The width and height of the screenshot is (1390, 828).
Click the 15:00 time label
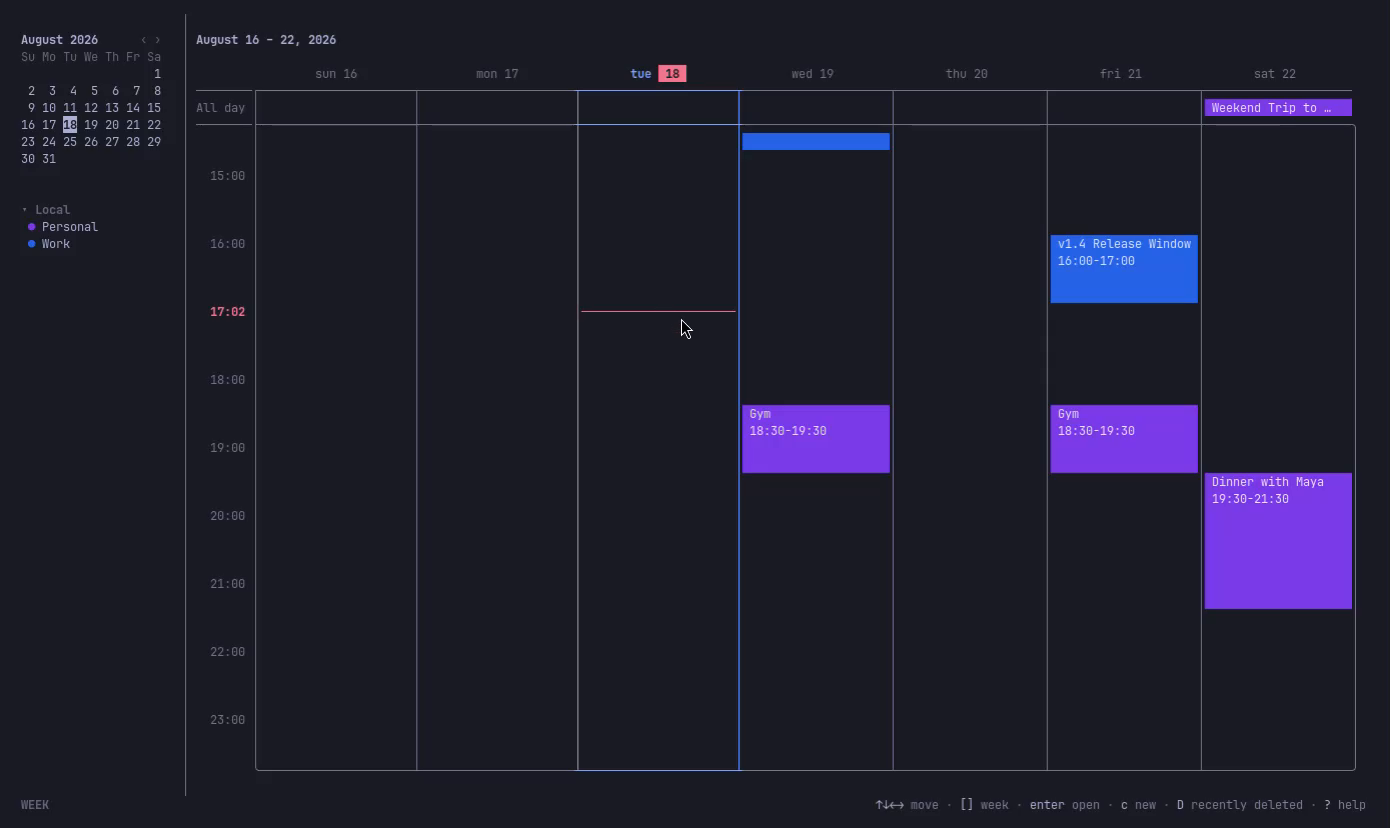coord(227,176)
